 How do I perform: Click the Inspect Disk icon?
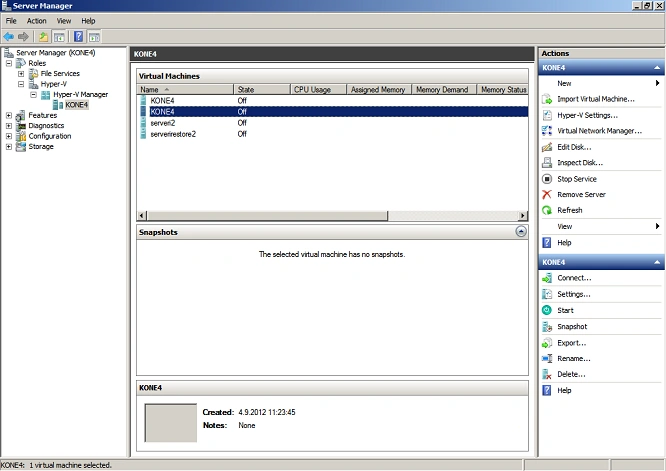click(547, 163)
